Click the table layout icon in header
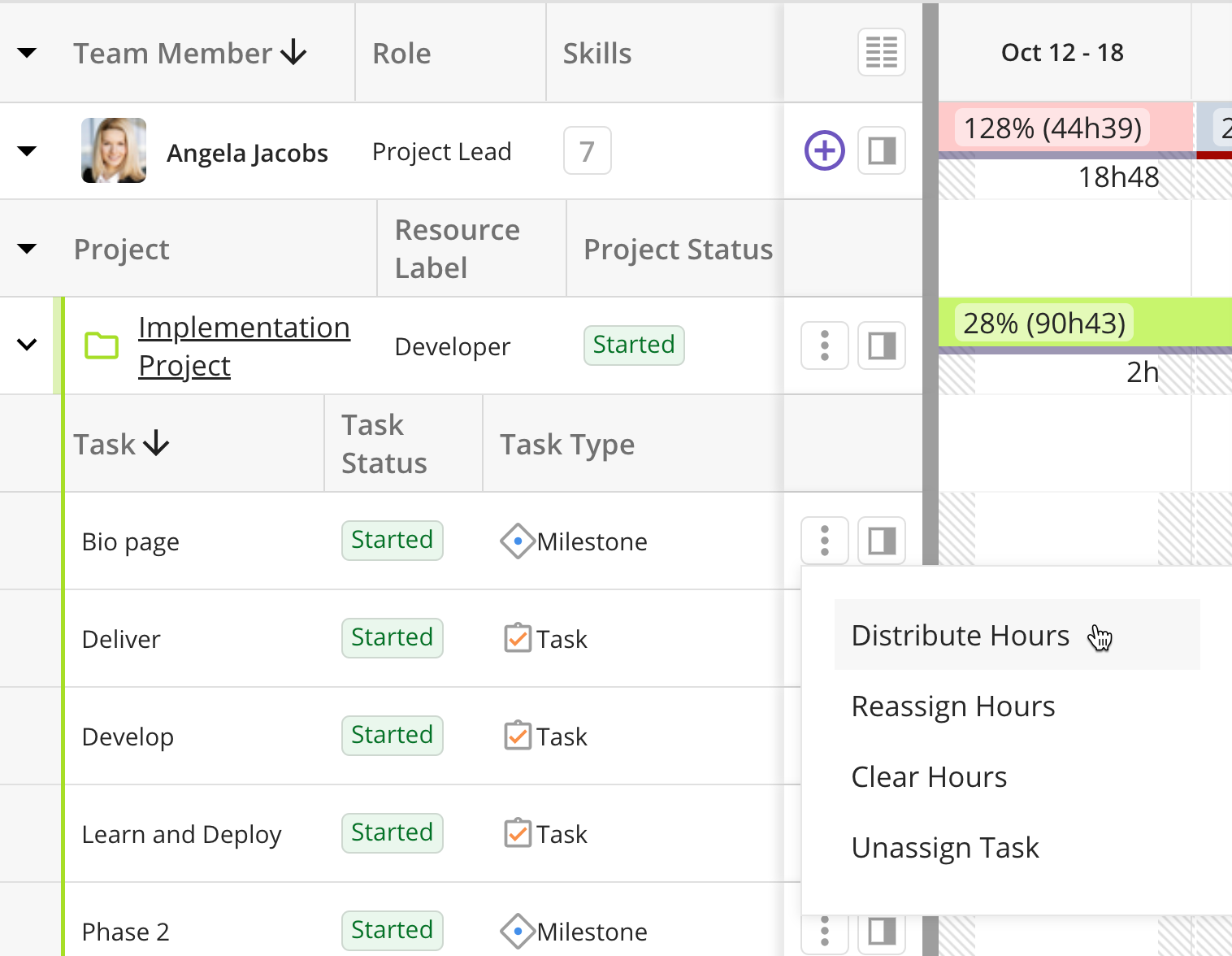The image size is (1232, 956). click(881, 53)
